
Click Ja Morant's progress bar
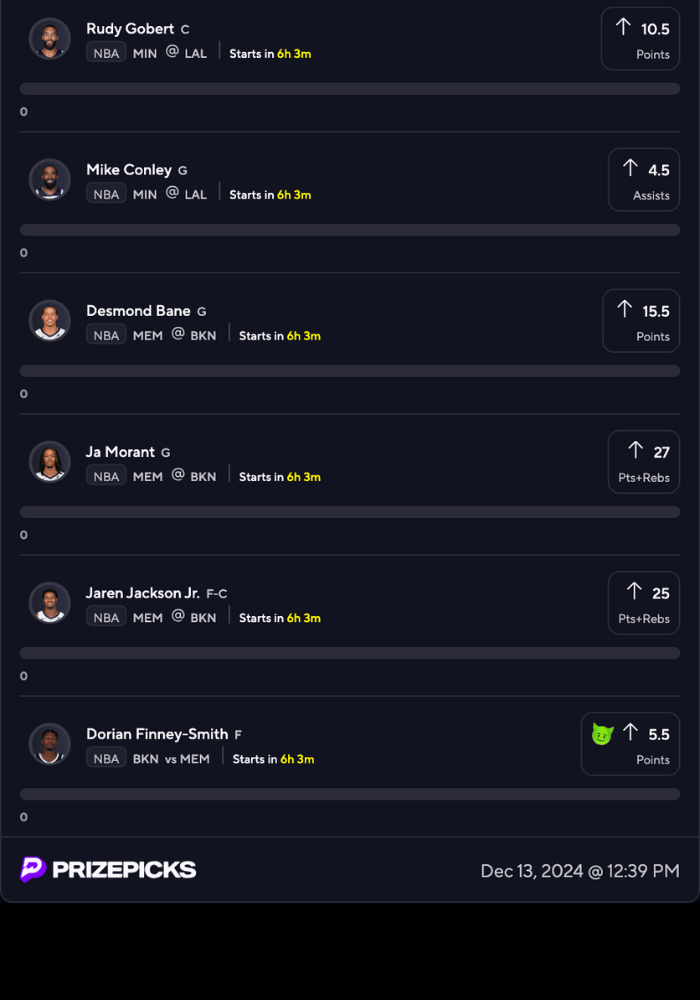[350, 512]
